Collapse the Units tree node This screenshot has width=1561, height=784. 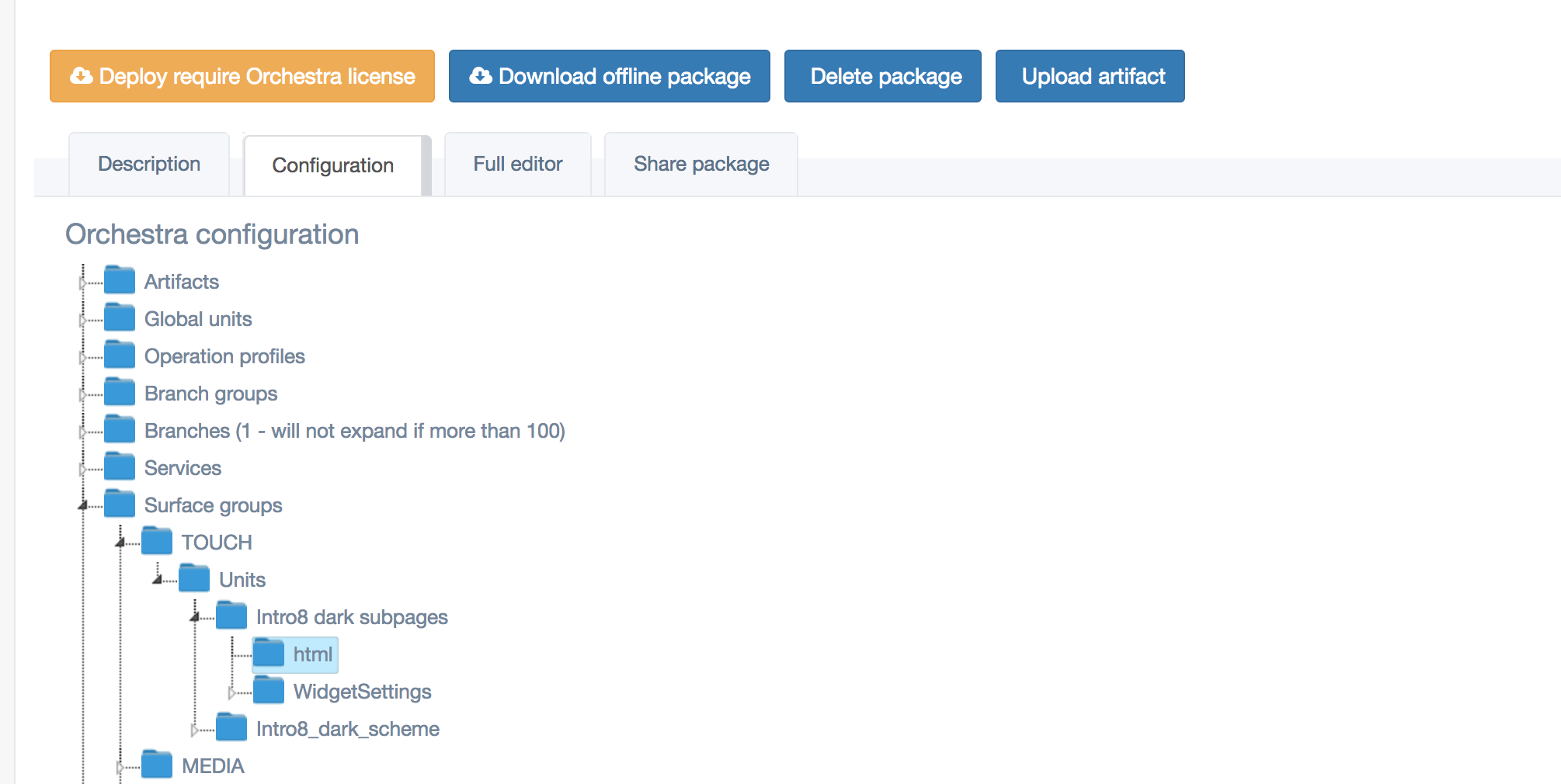pyautogui.click(x=157, y=581)
